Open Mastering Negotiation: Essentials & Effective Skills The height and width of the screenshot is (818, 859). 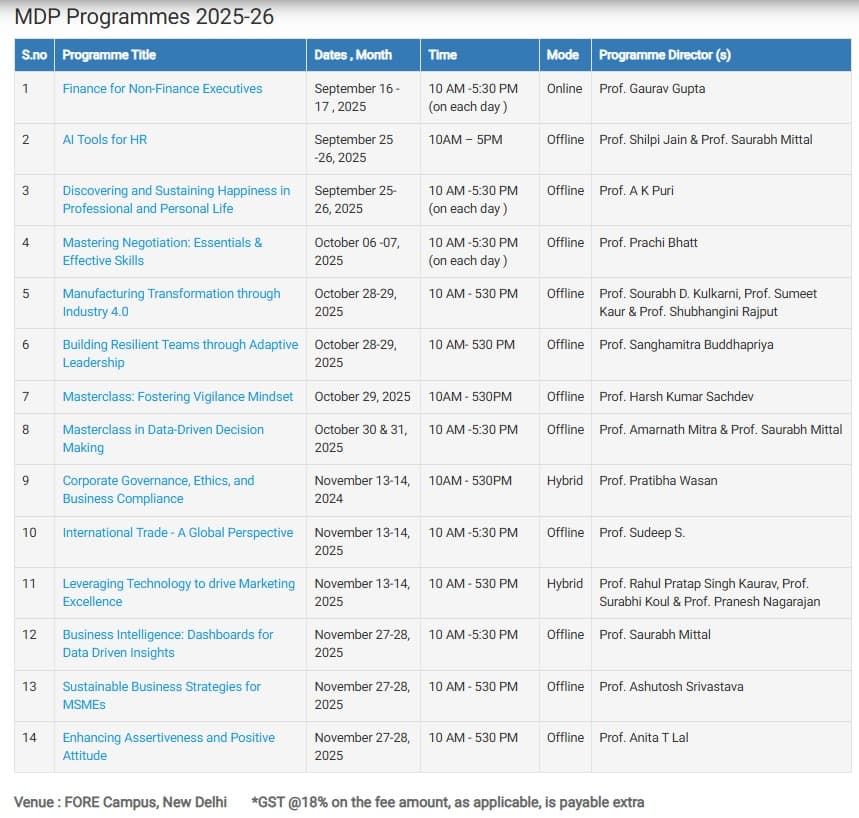click(x=162, y=243)
